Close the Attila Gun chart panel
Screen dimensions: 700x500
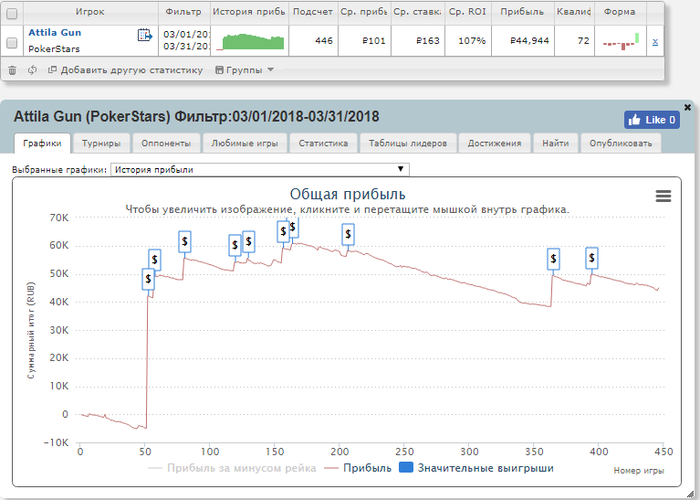(x=688, y=107)
